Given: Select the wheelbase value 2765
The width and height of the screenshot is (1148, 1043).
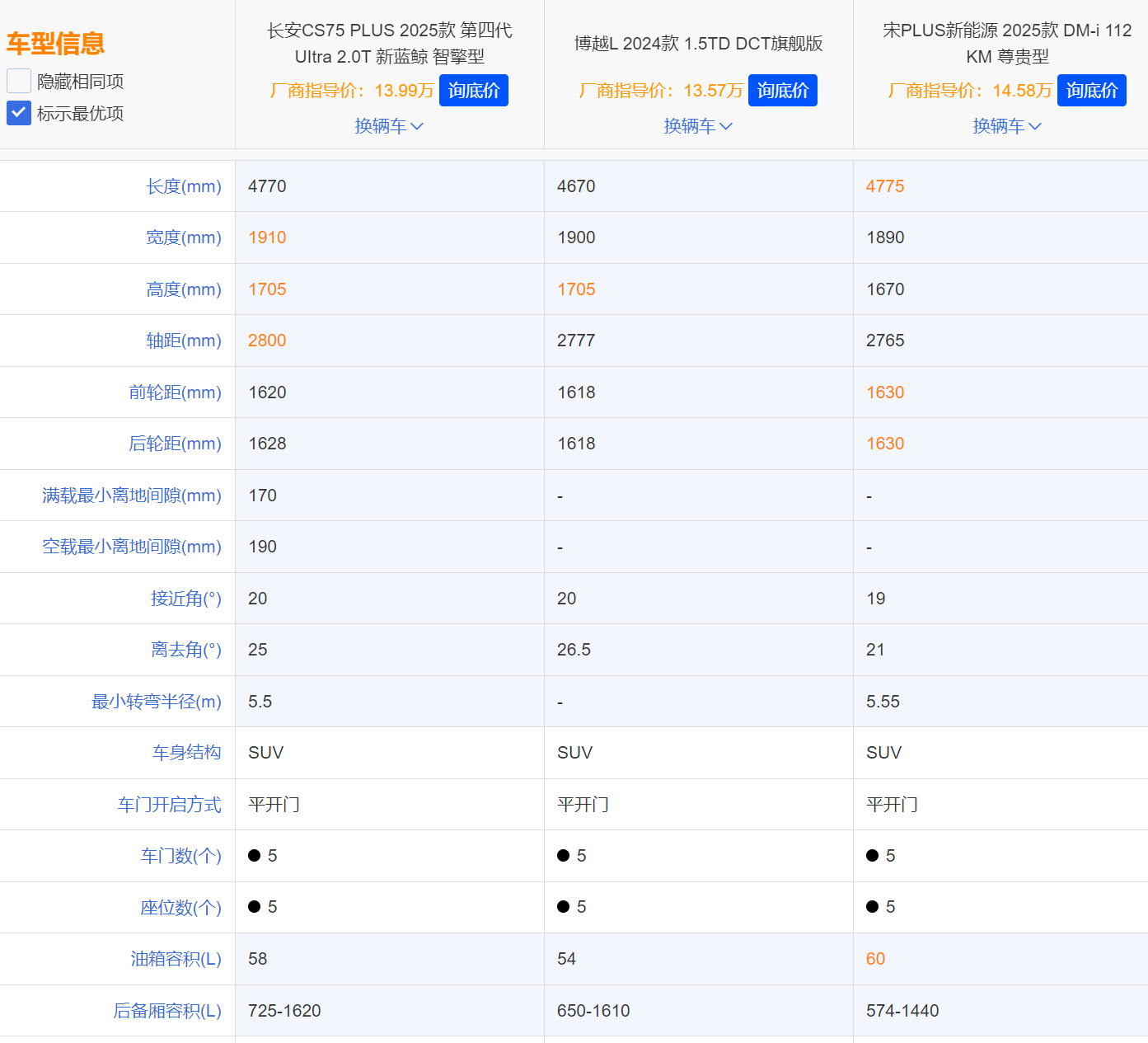Looking at the screenshot, I should point(885,341).
